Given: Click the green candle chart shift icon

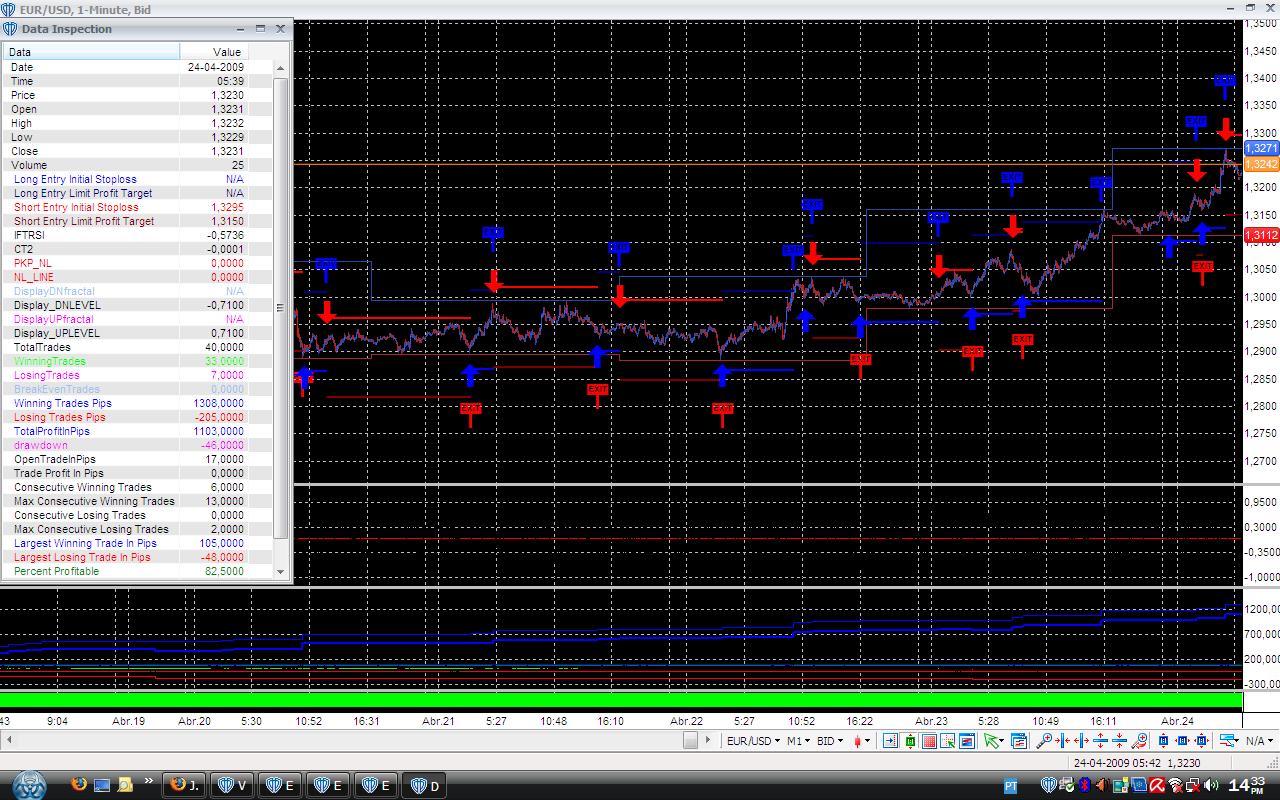Looking at the screenshot, I should (x=910, y=741).
